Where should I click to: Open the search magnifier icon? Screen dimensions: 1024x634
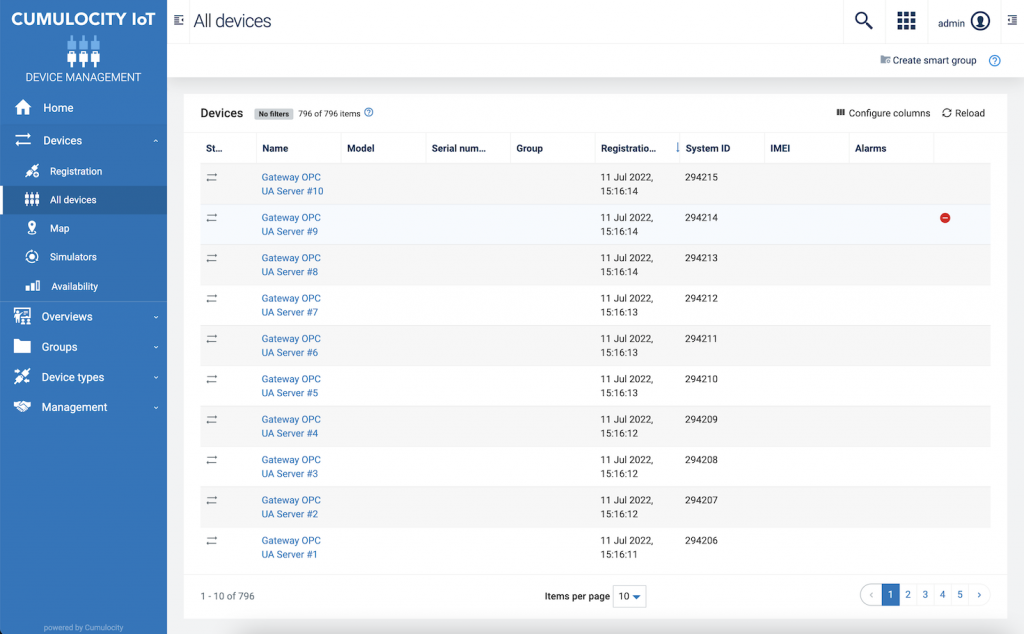pos(863,21)
